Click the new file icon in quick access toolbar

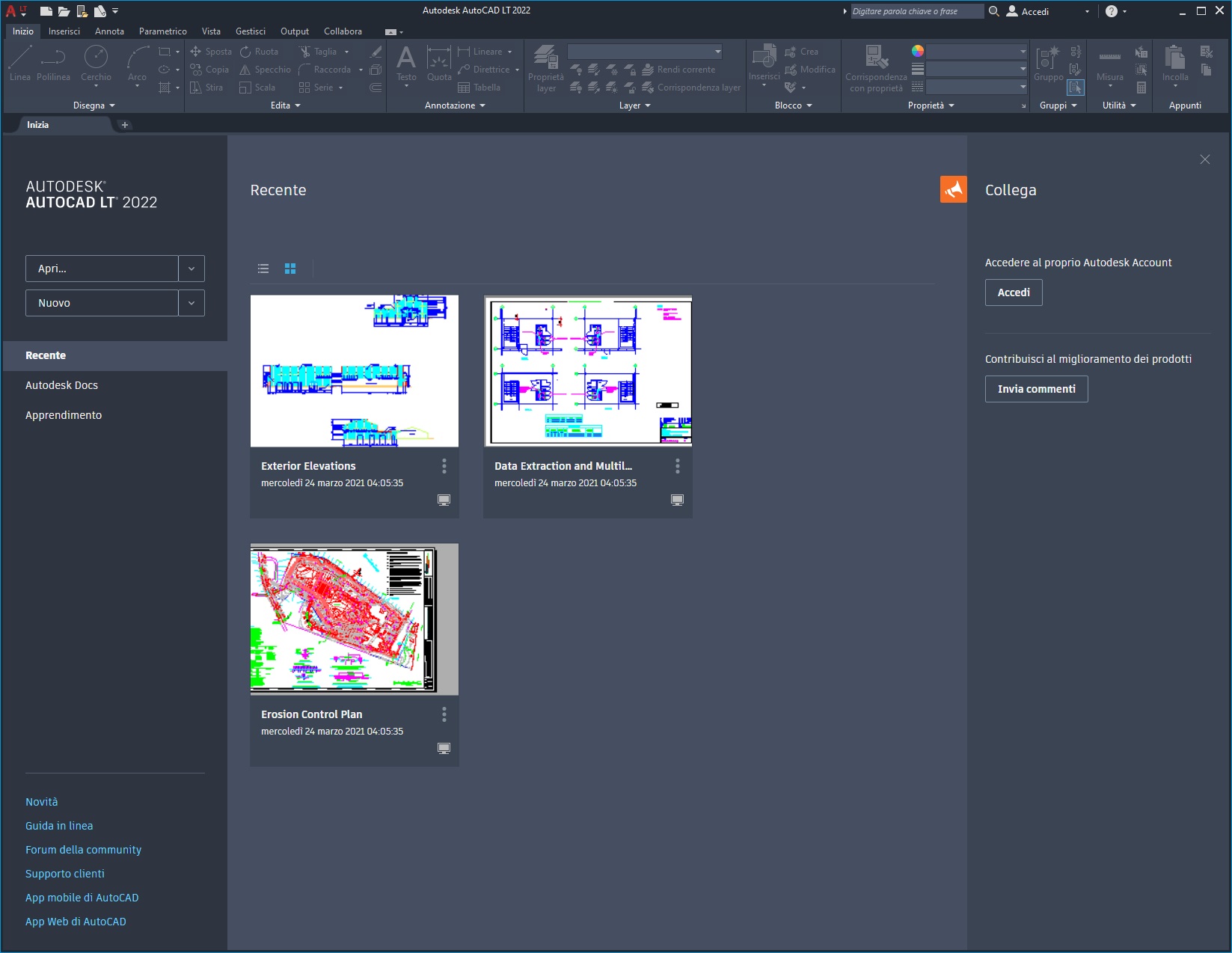(x=46, y=11)
